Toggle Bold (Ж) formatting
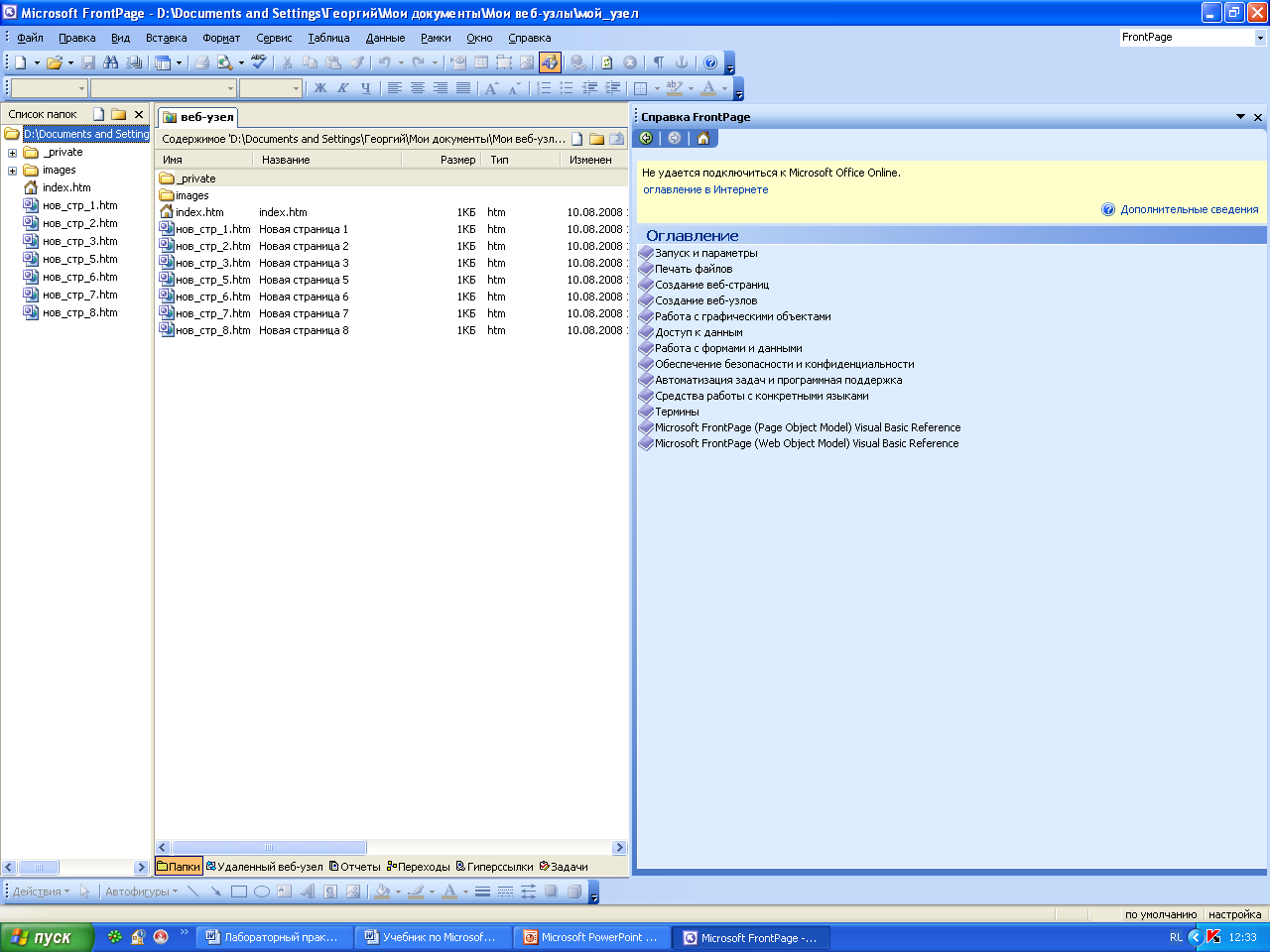1270x952 pixels. 320,88
